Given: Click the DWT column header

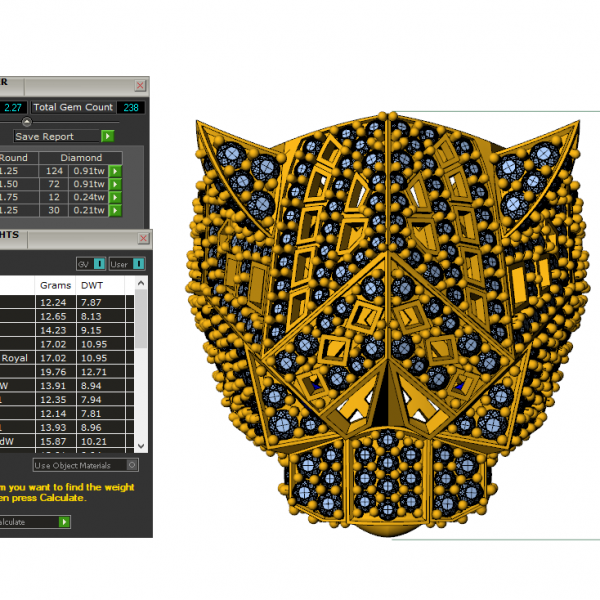Looking at the screenshot, I should click(x=91, y=285).
